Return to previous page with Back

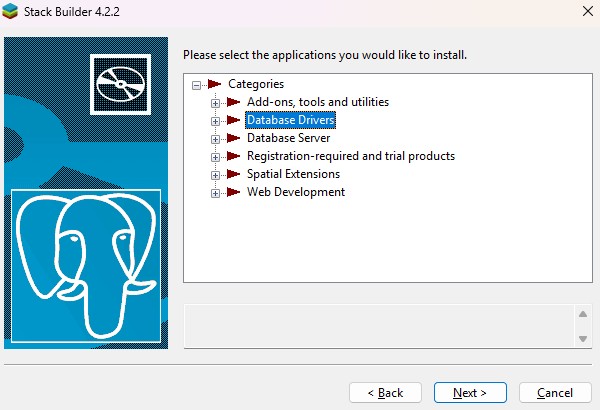[384, 393]
